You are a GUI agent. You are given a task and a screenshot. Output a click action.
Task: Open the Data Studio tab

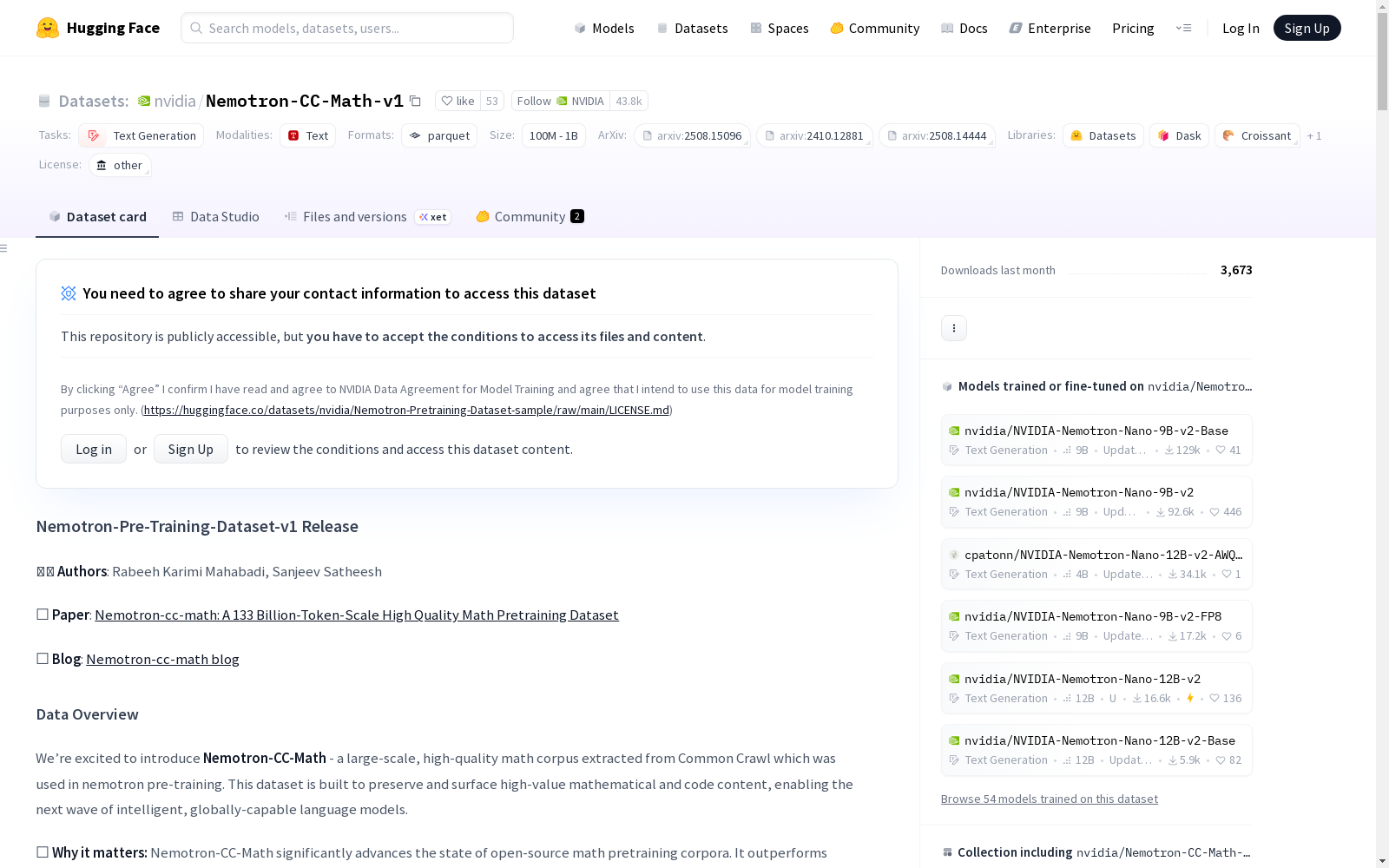coord(216,217)
